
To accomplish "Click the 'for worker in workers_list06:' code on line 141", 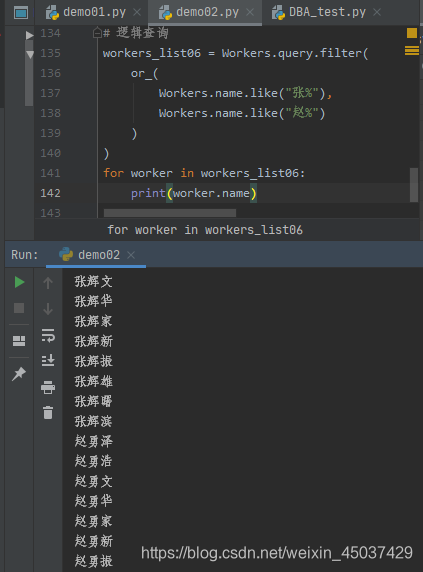I will tap(204, 173).
